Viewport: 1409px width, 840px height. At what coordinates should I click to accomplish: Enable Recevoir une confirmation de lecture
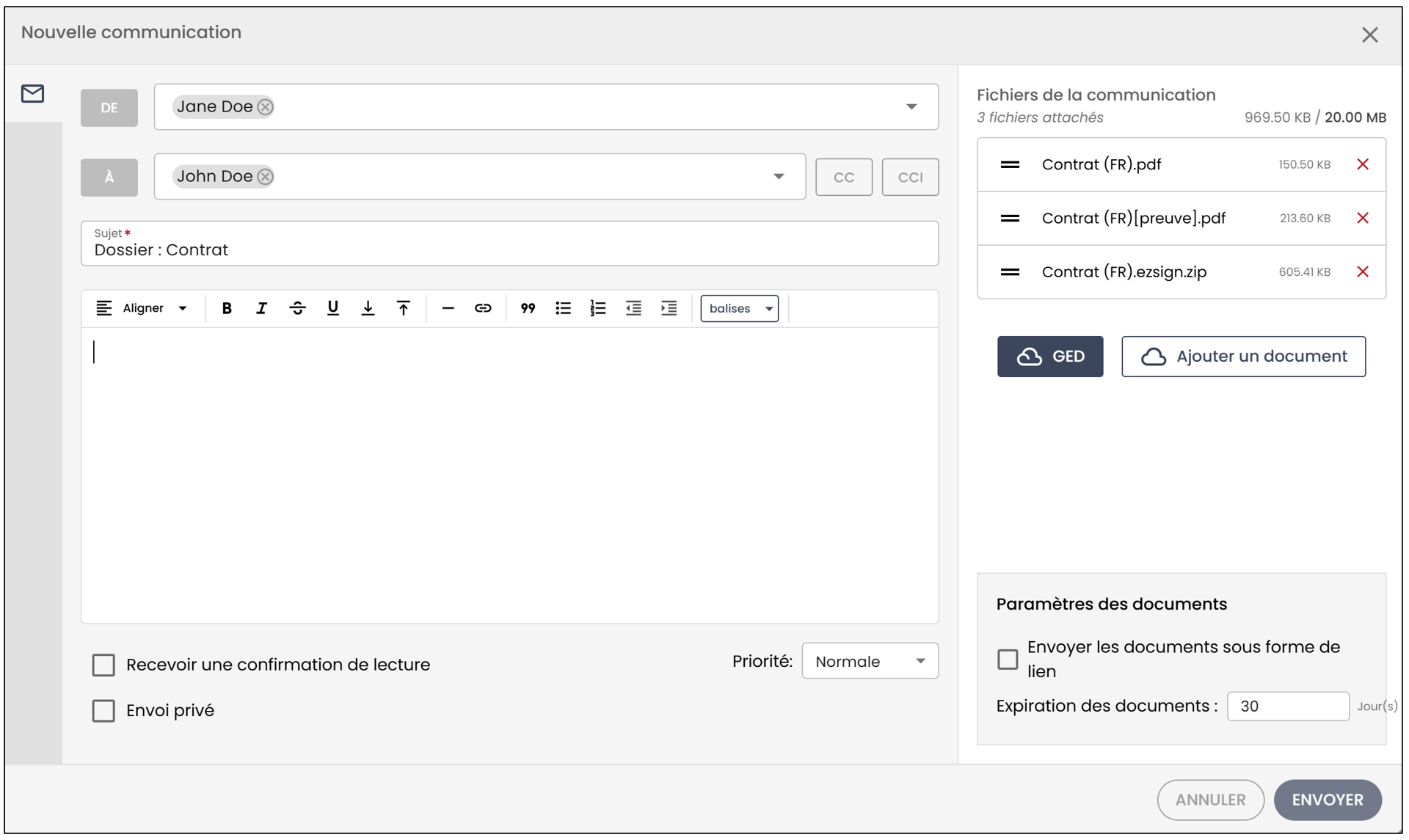click(103, 665)
